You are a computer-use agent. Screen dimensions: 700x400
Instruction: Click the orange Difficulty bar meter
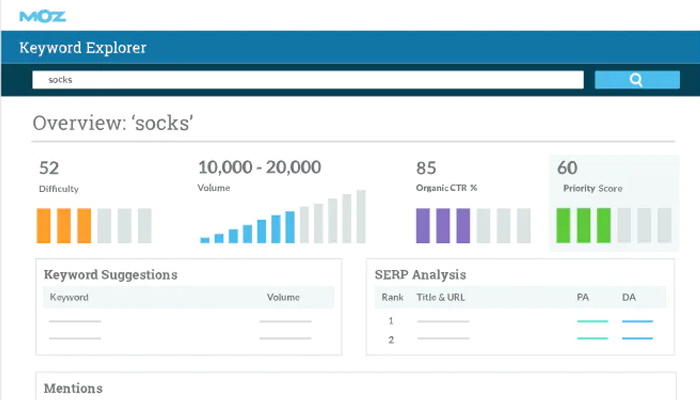(94, 225)
